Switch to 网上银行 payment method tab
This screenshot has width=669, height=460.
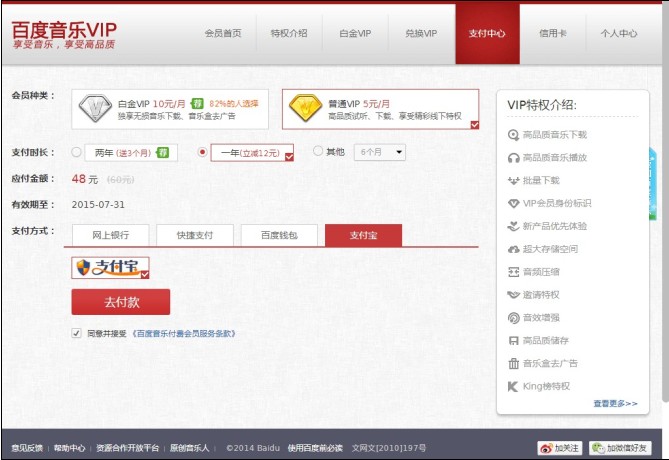111,235
